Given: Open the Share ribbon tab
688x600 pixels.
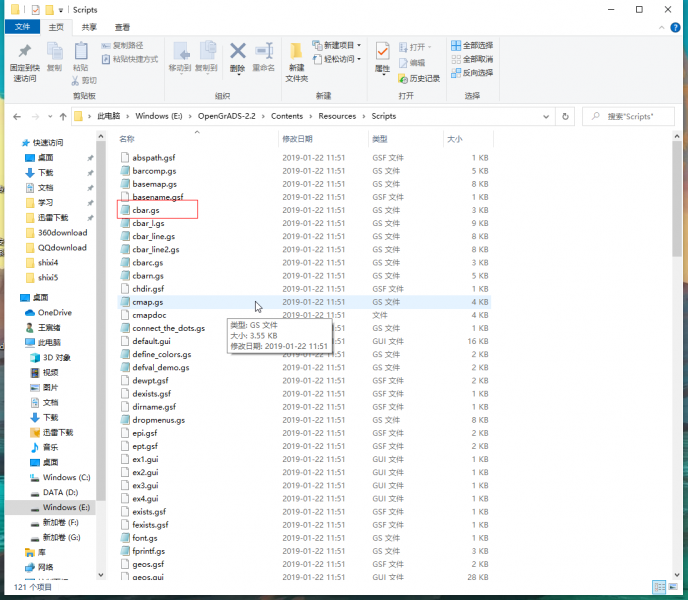Looking at the screenshot, I should tap(90, 27).
